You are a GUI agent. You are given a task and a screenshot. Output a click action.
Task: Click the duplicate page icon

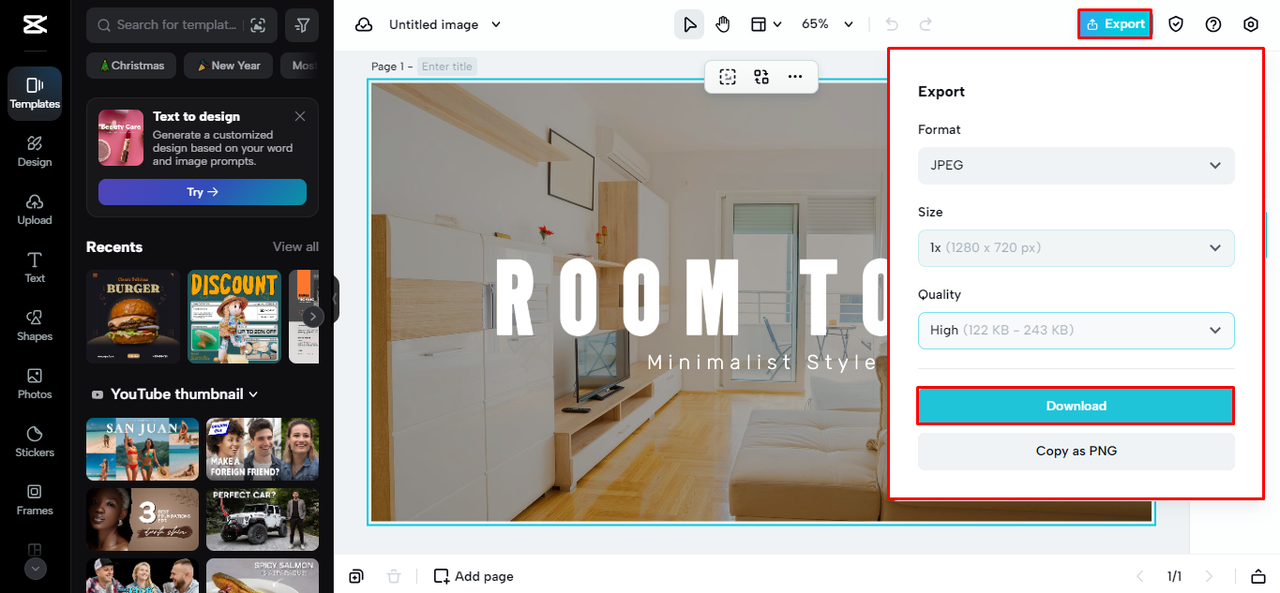pyautogui.click(x=356, y=576)
